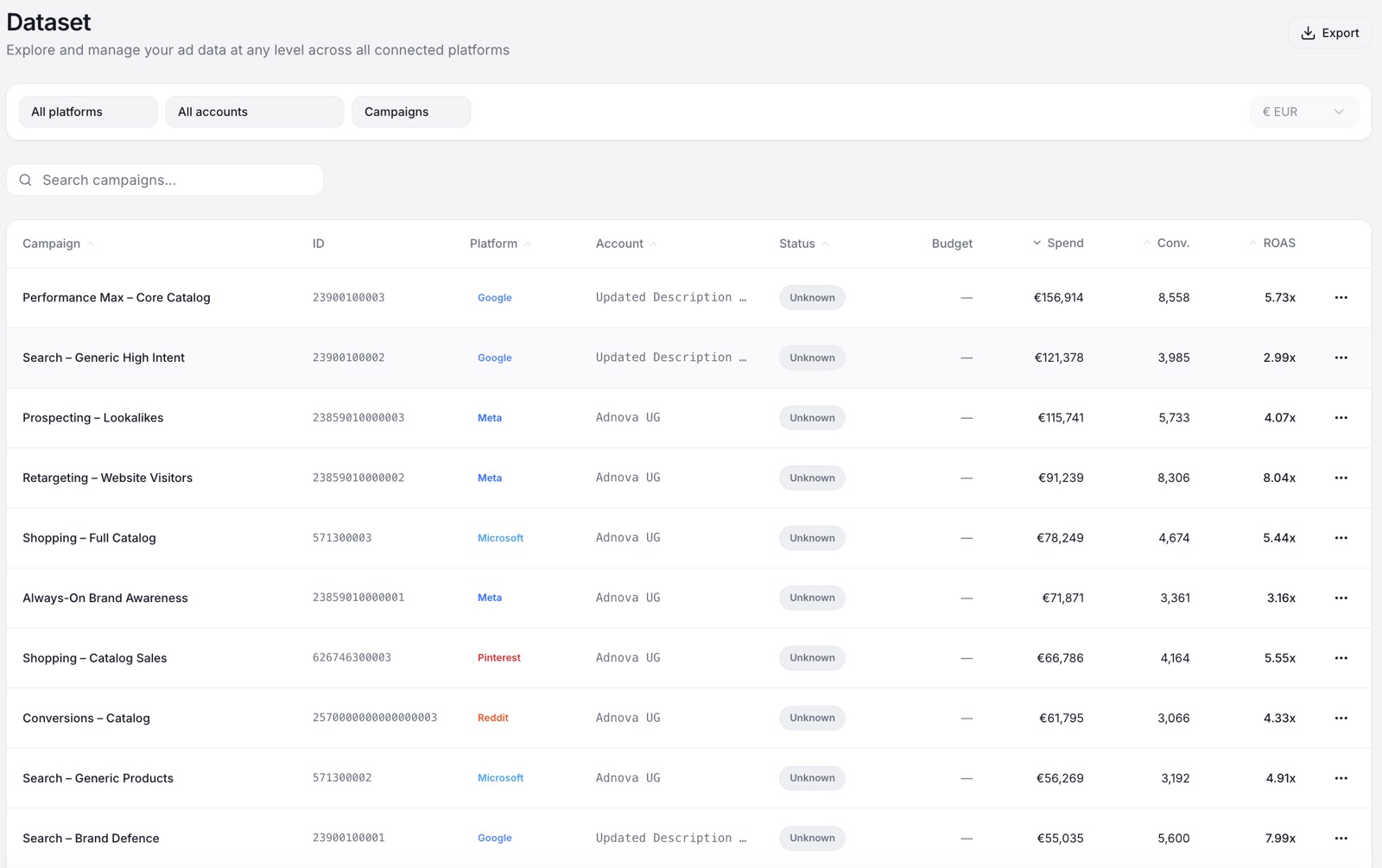1382x868 pixels.
Task: Focus the Search campaigns input field
Action: coord(165,180)
